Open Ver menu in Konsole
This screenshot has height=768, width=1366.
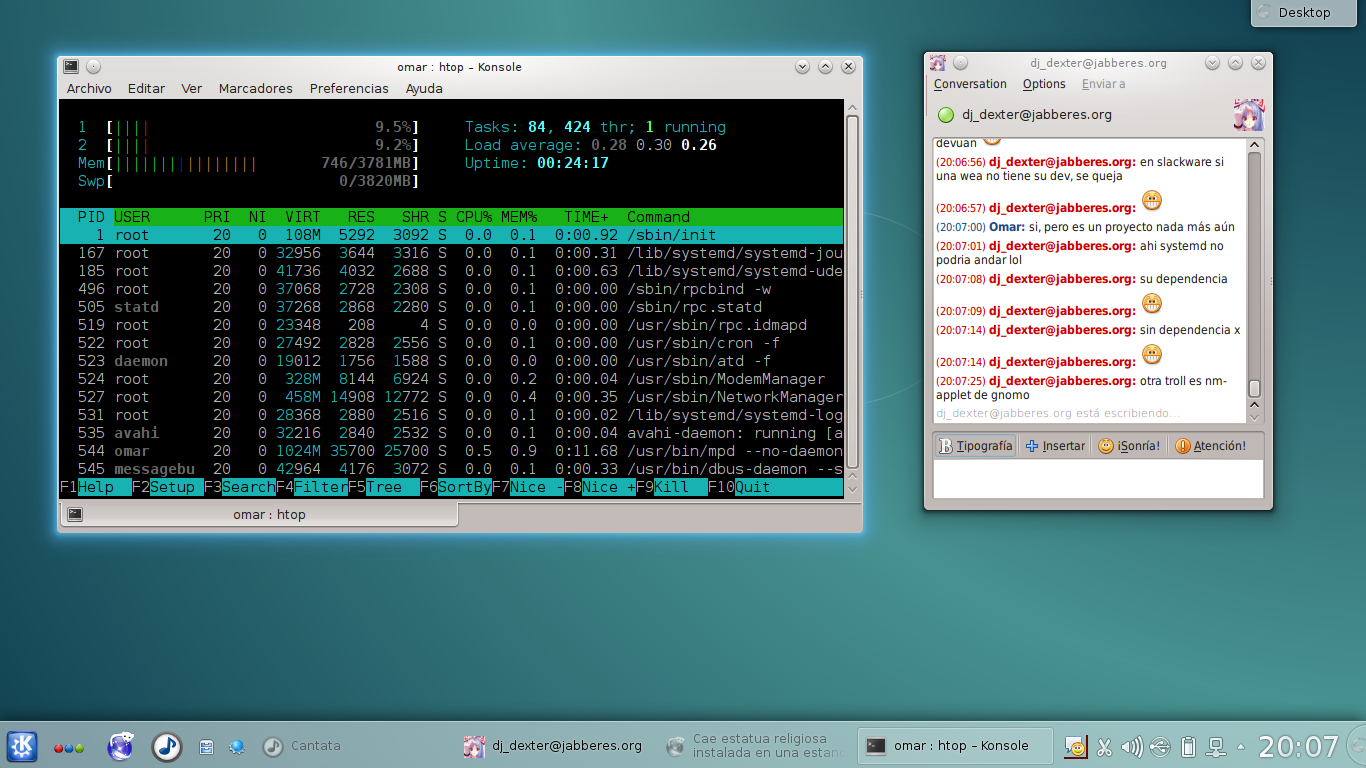(x=192, y=88)
